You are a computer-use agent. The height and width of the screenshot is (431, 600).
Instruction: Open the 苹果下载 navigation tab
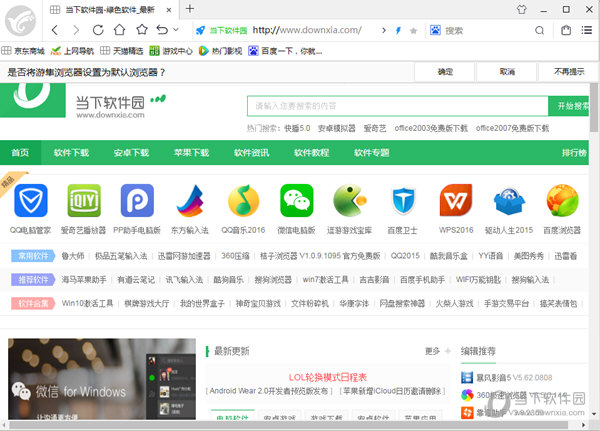pyautogui.click(x=191, y=153)
